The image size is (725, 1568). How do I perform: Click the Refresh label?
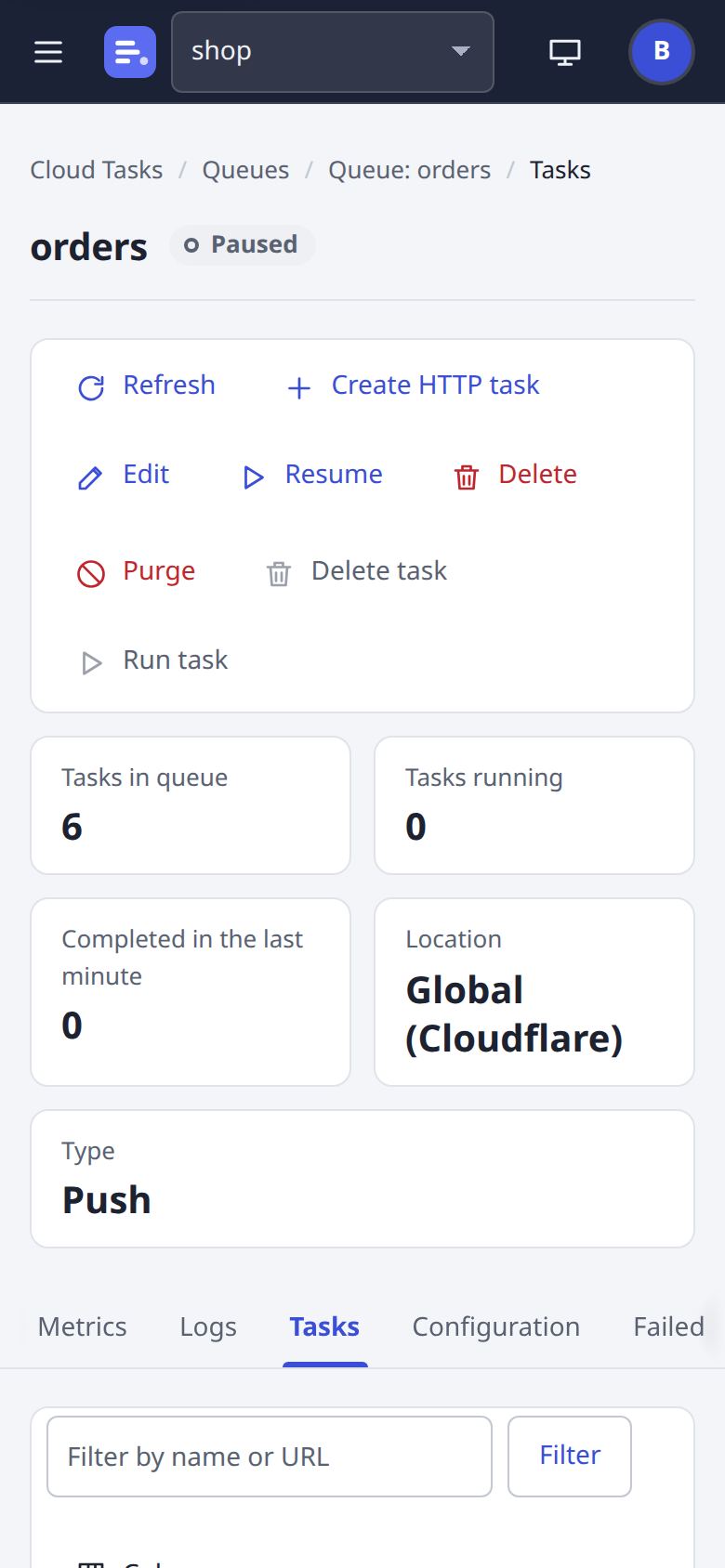pos(169,385)
